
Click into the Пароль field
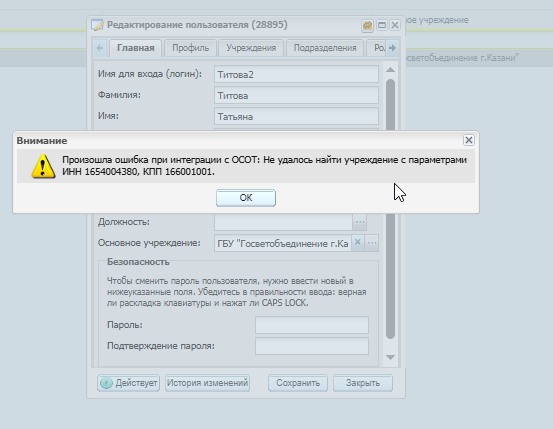coord(312,325)
